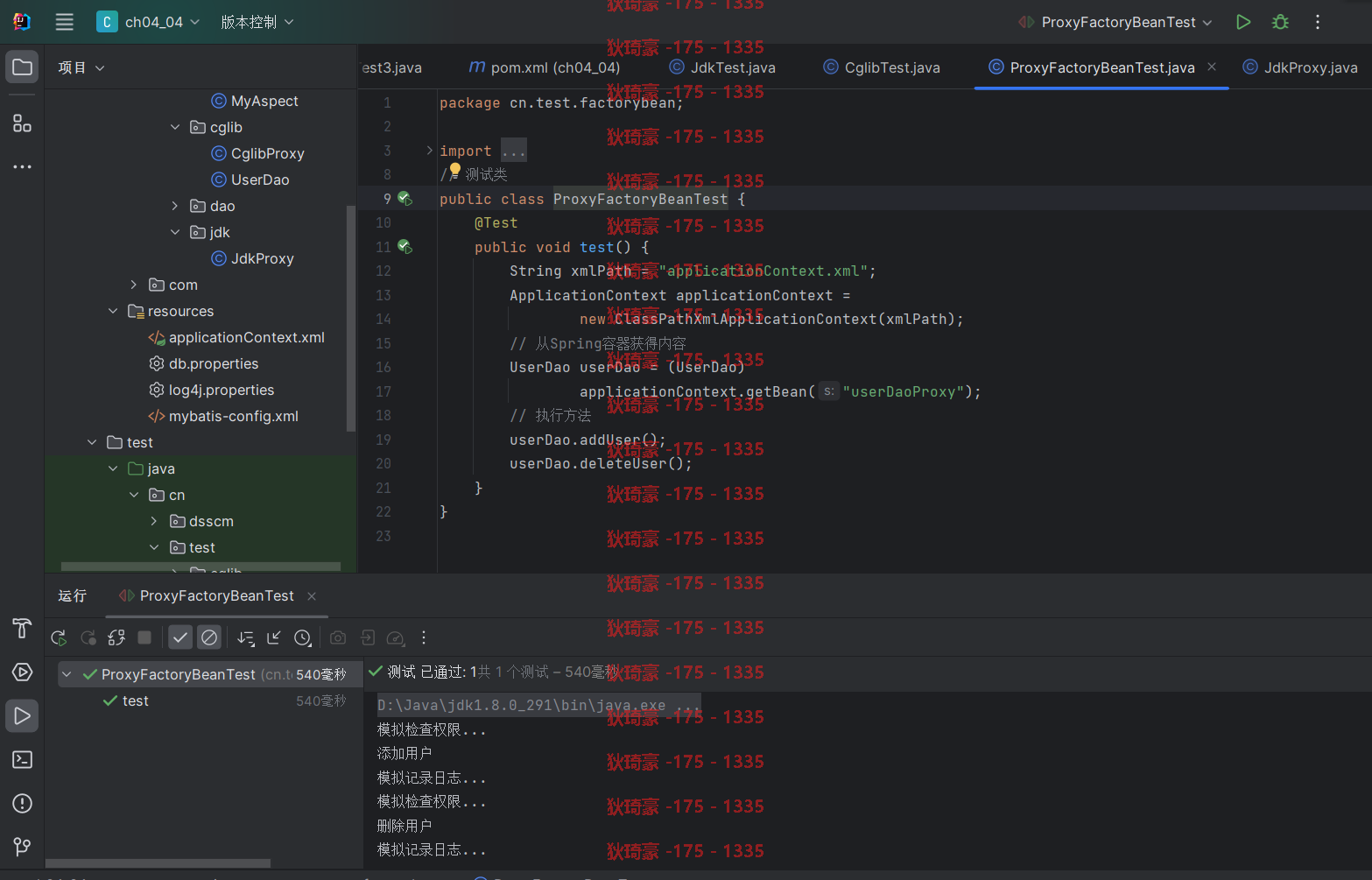Close the ProxyFactoryBeanTest.java editor tab
This screenshot has height=880, width=1372.
[x=1212, y=67]
